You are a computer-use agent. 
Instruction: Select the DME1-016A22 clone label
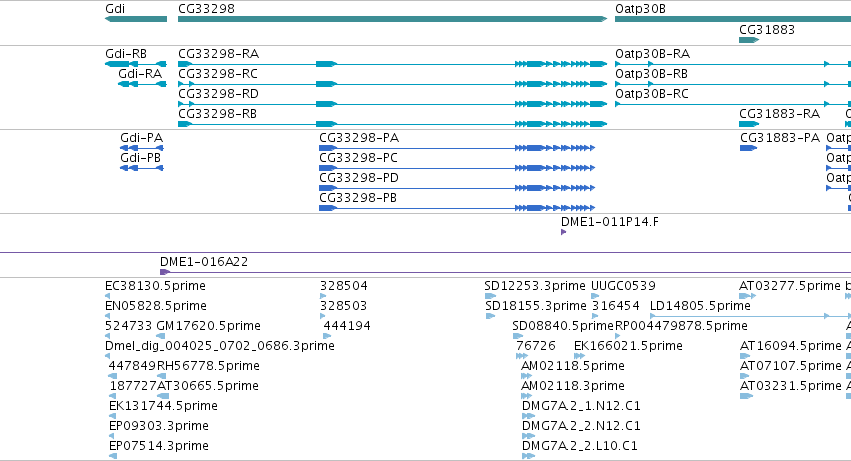pos(204,262)
